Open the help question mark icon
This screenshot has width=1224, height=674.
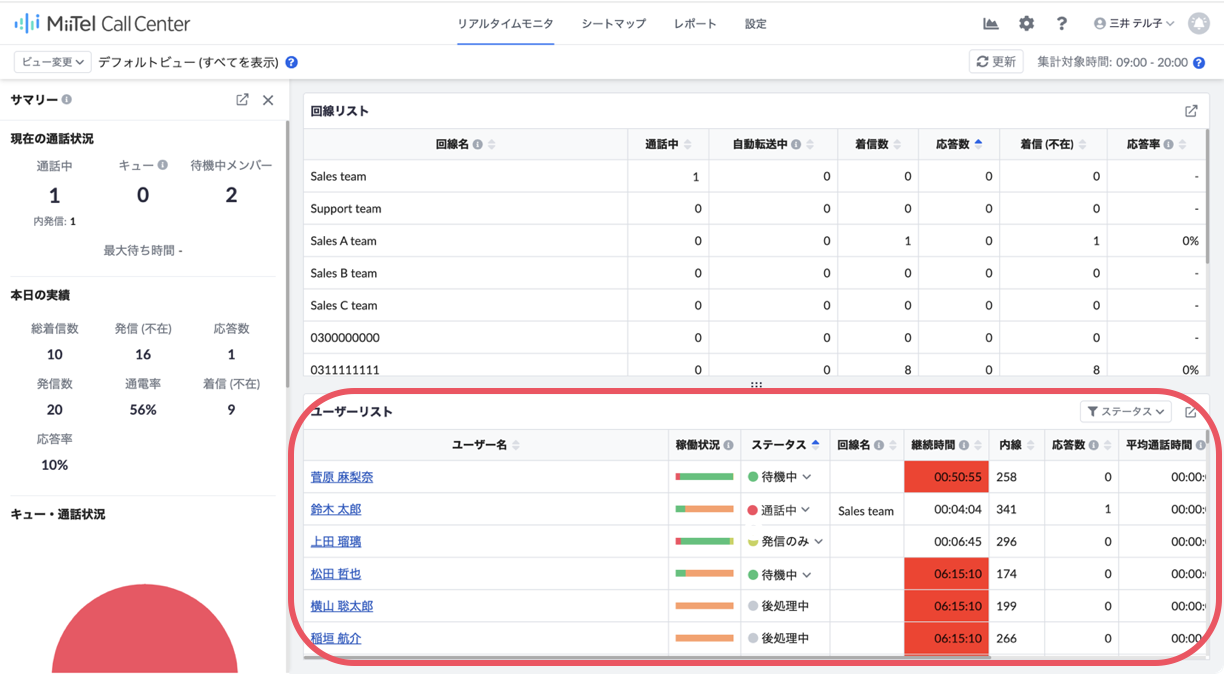tap(1062, 23)
